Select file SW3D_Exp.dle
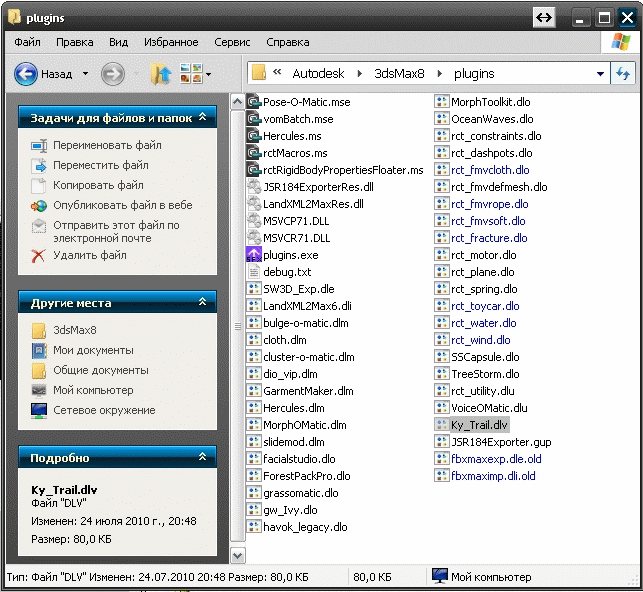 [x=299, y=289]
